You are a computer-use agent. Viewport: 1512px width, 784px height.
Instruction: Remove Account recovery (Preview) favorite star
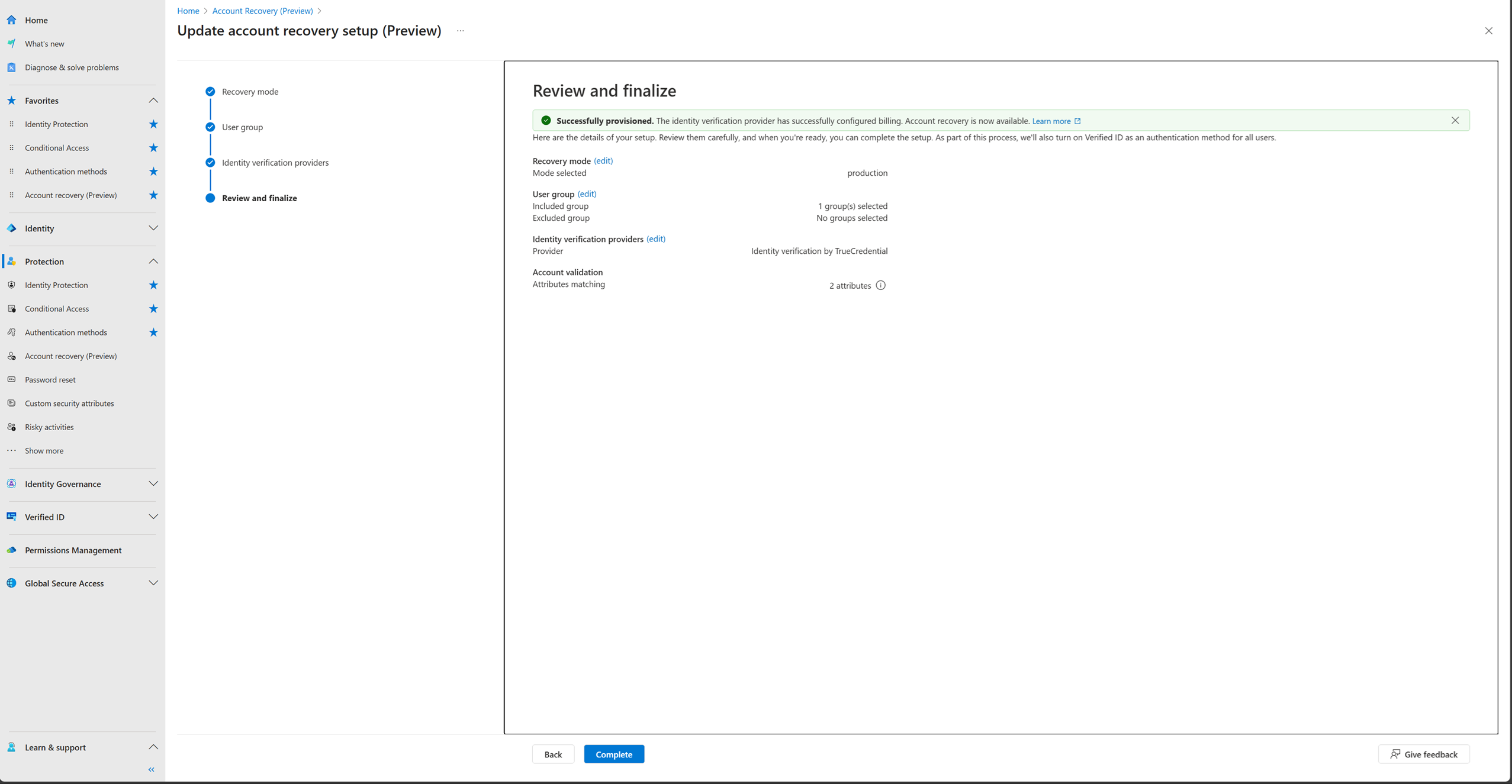click(x=153, y=195)
